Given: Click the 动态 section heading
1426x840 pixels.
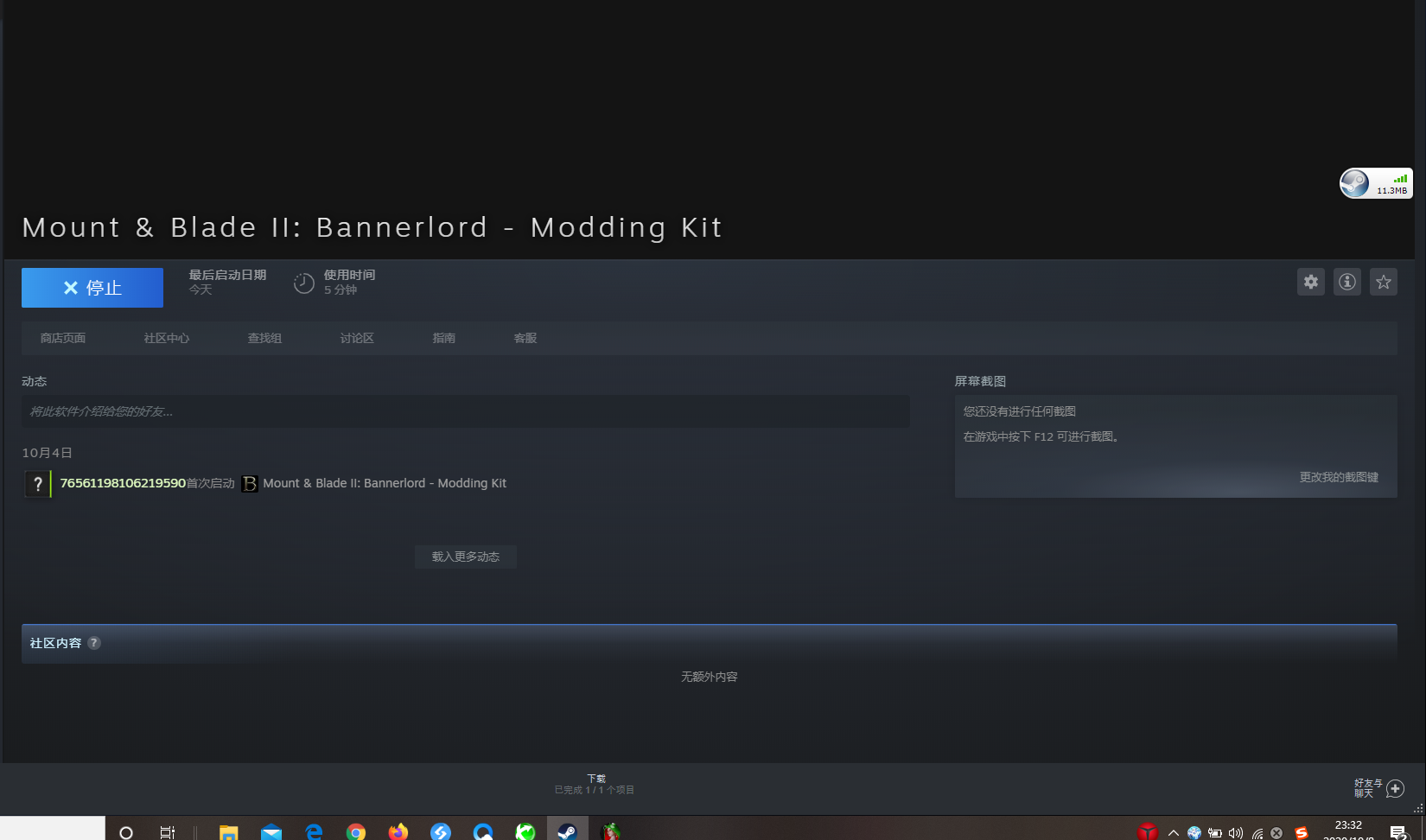Looking at the screenshot, I should [34, 381].
